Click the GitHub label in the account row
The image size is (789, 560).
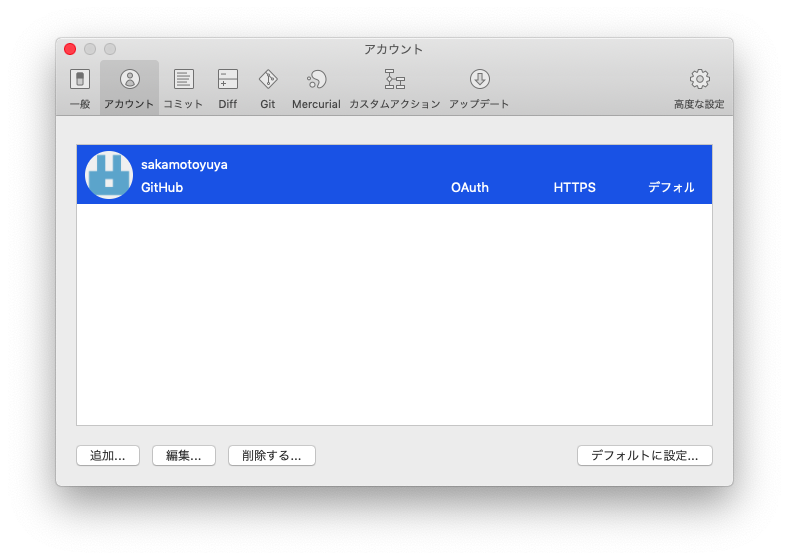tap(162, 188)
